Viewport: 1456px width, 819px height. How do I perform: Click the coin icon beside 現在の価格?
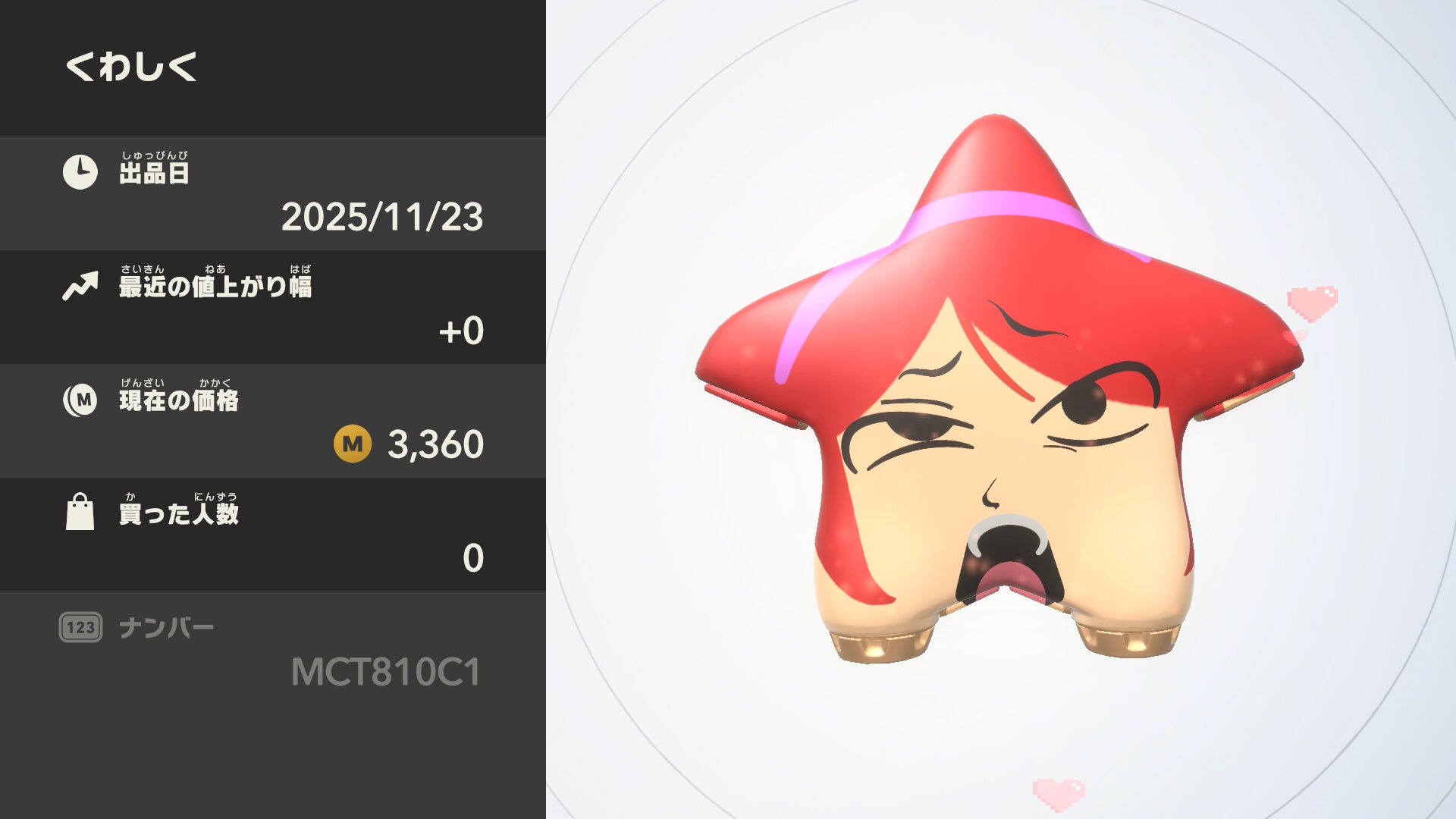pos(80,400)
